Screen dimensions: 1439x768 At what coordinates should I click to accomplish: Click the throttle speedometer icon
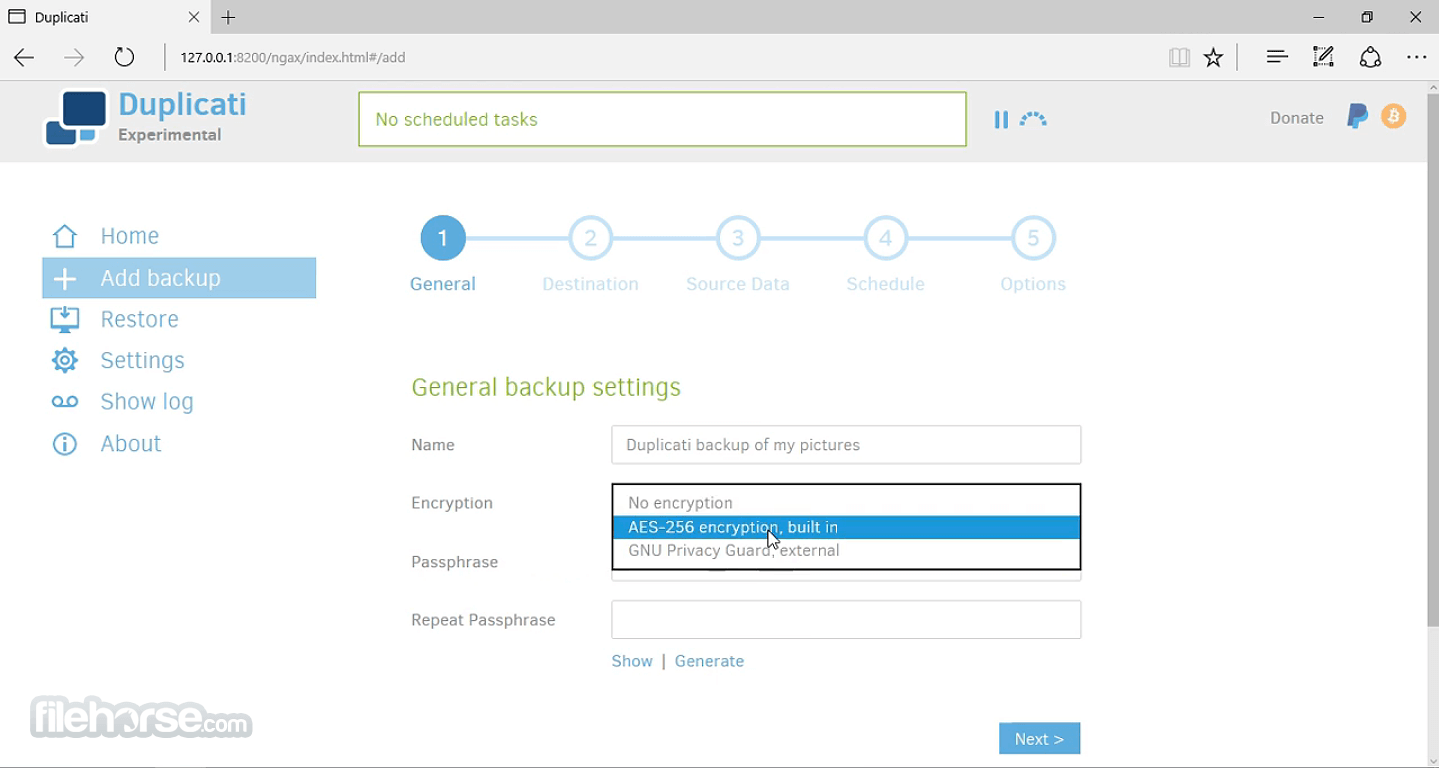(1033, 120)
